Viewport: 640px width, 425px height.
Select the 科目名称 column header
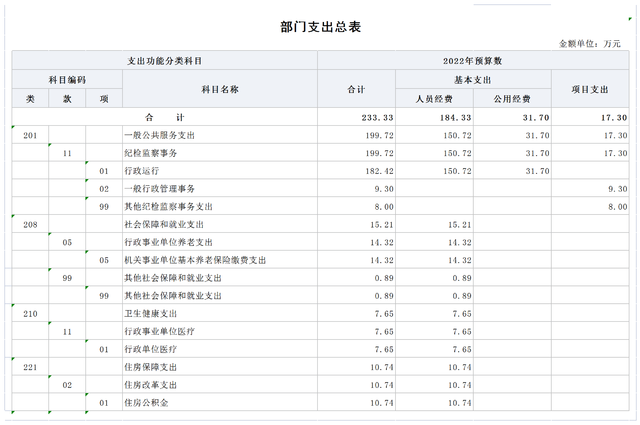click(x=219, y=89)
